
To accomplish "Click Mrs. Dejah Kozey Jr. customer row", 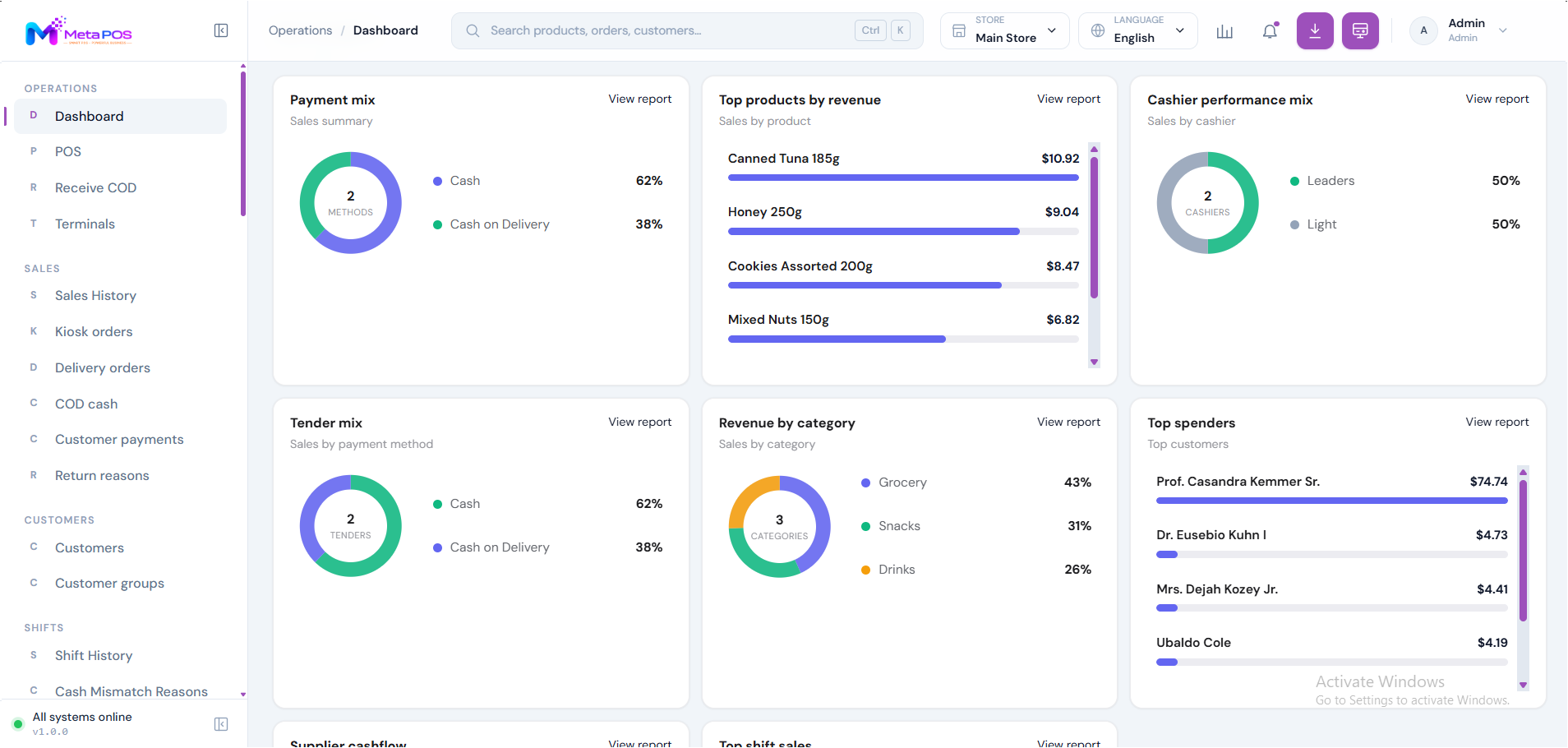I will click(1331, 598).
